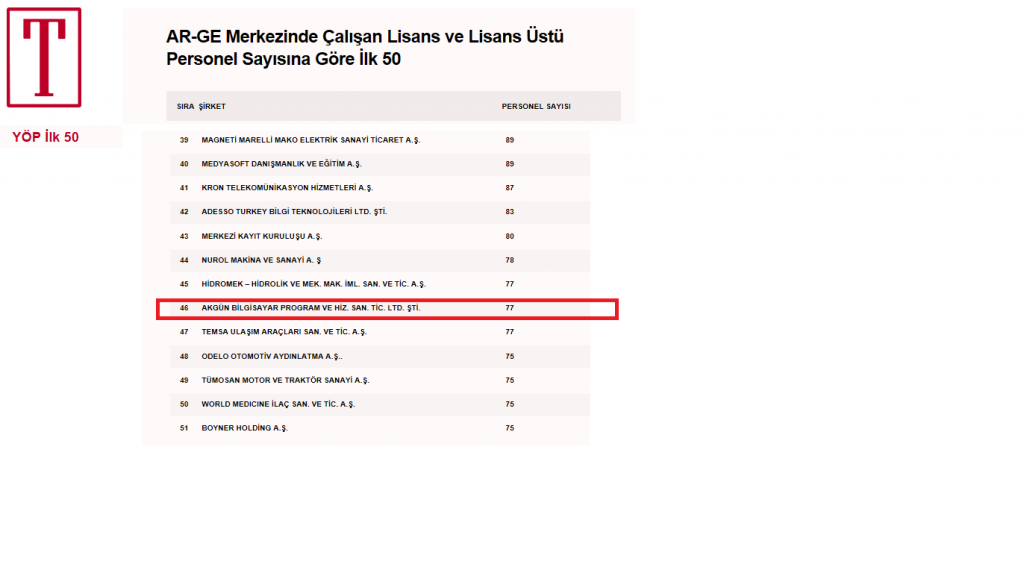Click rank number 44

click(x=184, y=260)
